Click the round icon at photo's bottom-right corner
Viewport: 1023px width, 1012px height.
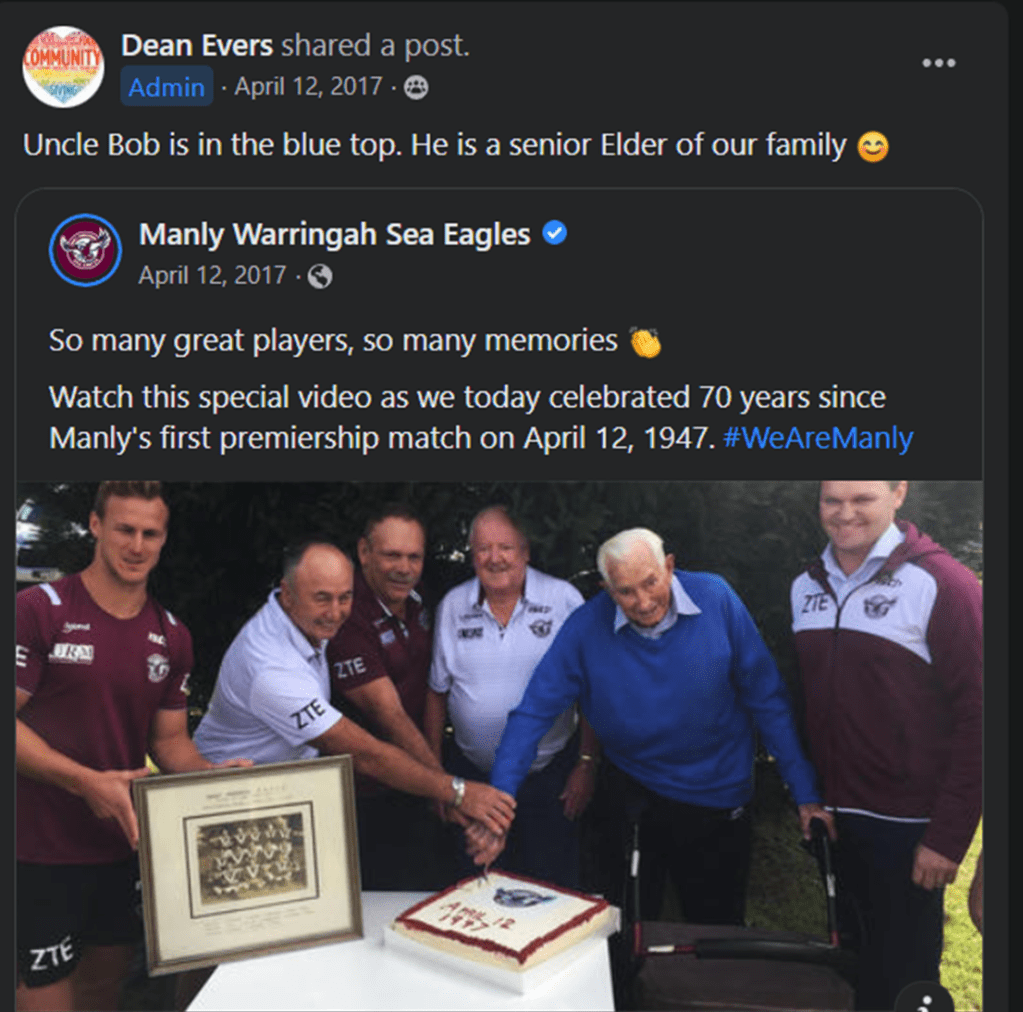[x=927, y=998]
